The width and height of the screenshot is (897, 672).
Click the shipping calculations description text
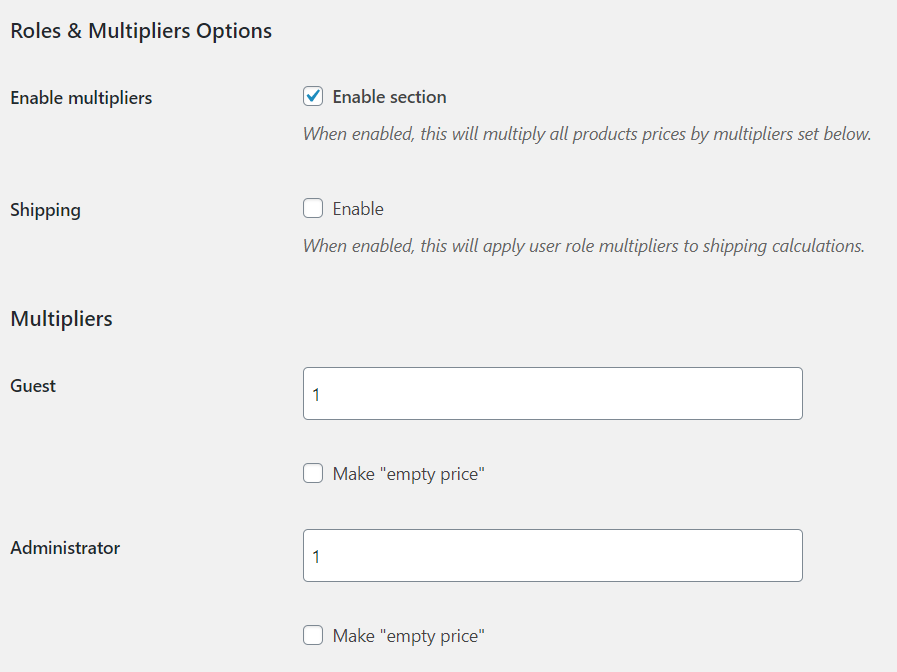tap(584, 246)
